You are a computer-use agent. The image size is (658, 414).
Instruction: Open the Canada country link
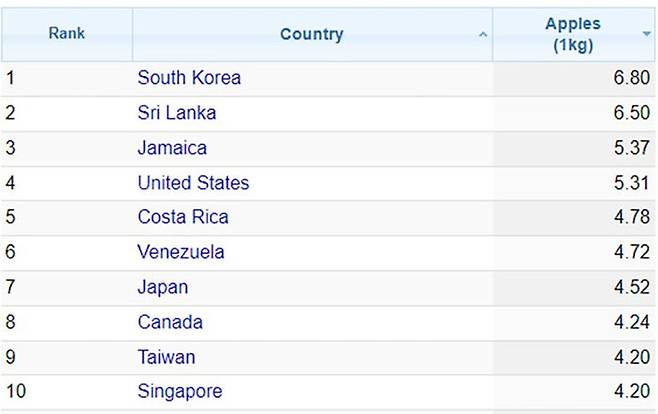pyautogui.click(x=170, y=323)
